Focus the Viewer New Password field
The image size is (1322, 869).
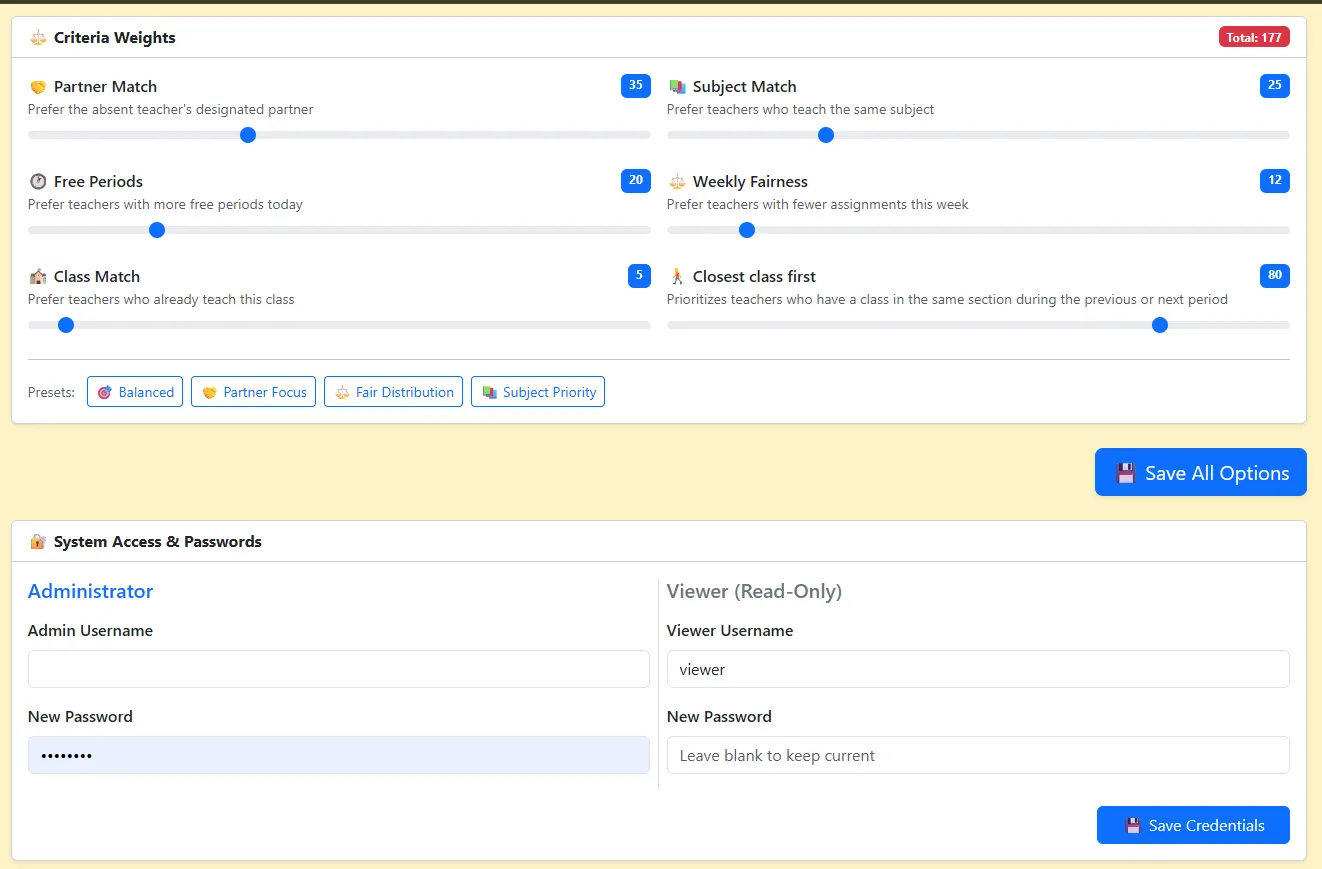pos(978,755)
